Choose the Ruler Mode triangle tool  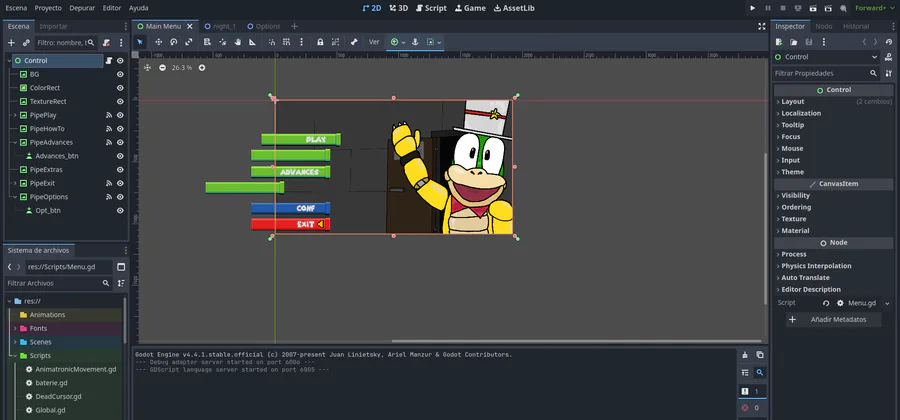pos(253,42)
